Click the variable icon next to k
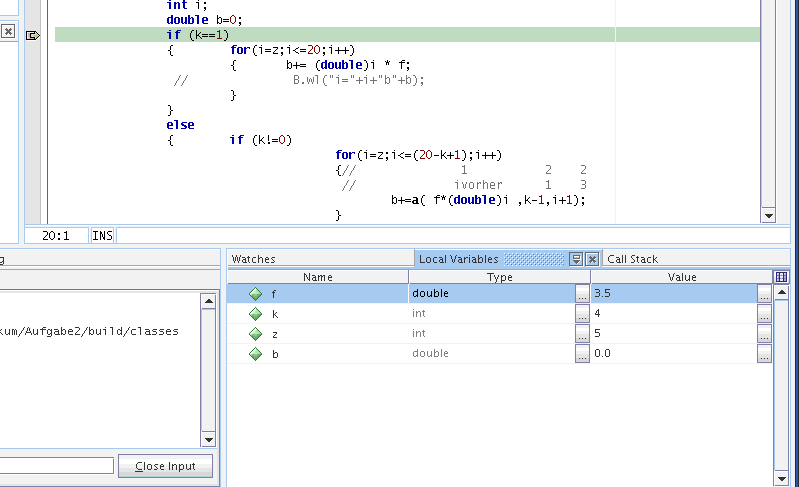Viewport: 799px width, 487px height. [255, 314]
